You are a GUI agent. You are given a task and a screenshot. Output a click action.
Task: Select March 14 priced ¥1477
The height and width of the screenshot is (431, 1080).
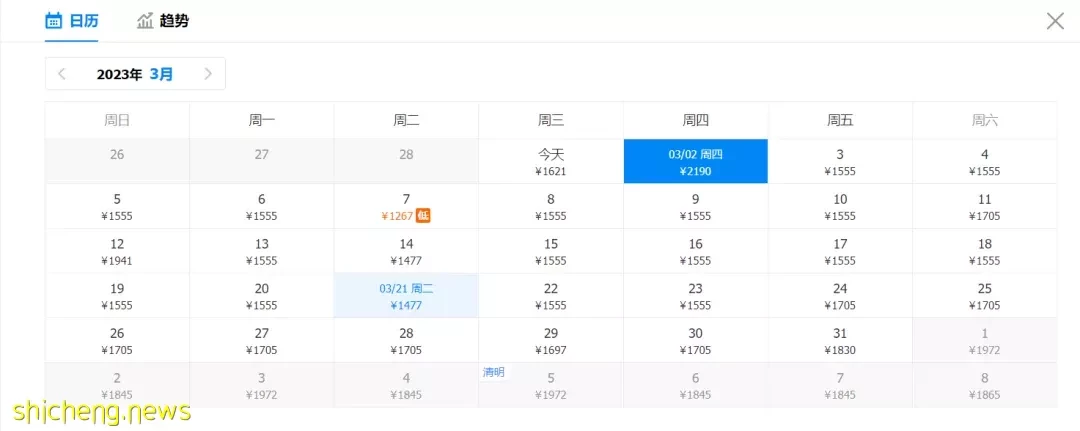(406, 251)
